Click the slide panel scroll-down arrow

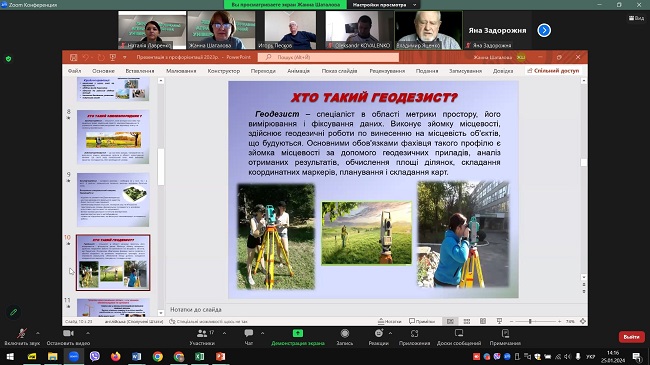(161, 313)
